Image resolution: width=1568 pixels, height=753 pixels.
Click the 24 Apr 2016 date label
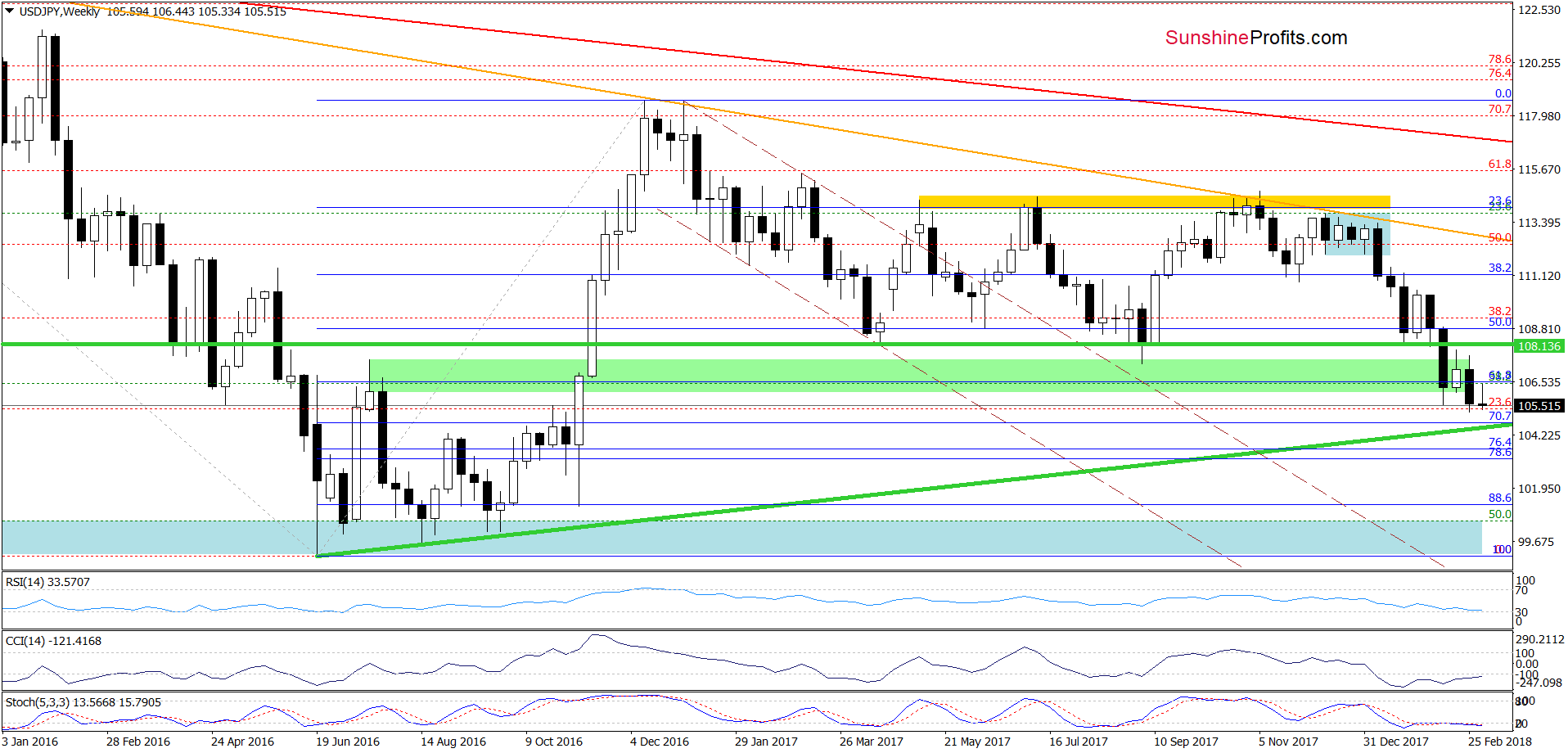pos(242,742)
